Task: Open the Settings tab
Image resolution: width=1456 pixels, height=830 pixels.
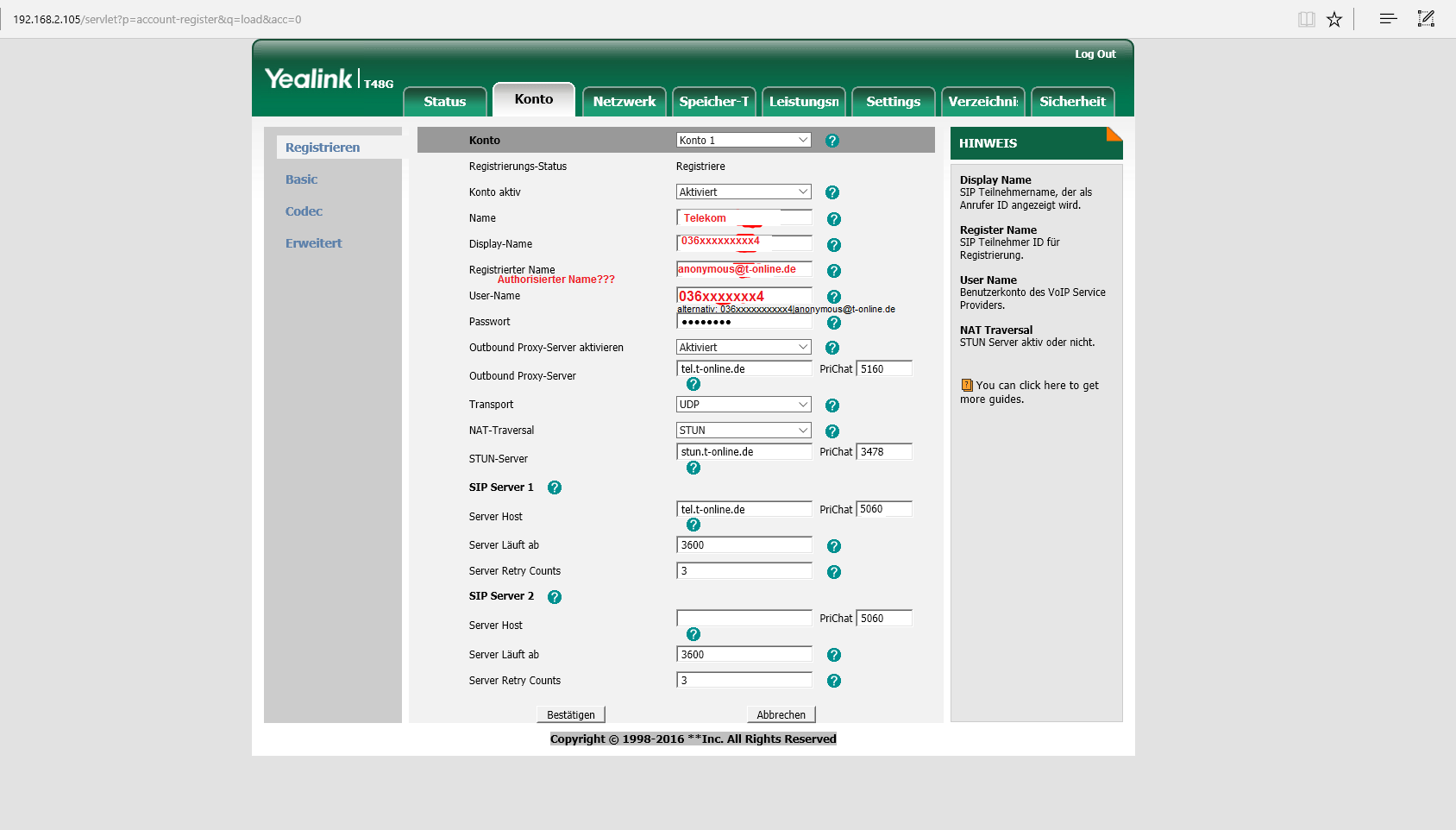Action: pyautogui.click(x=894, y=102)
